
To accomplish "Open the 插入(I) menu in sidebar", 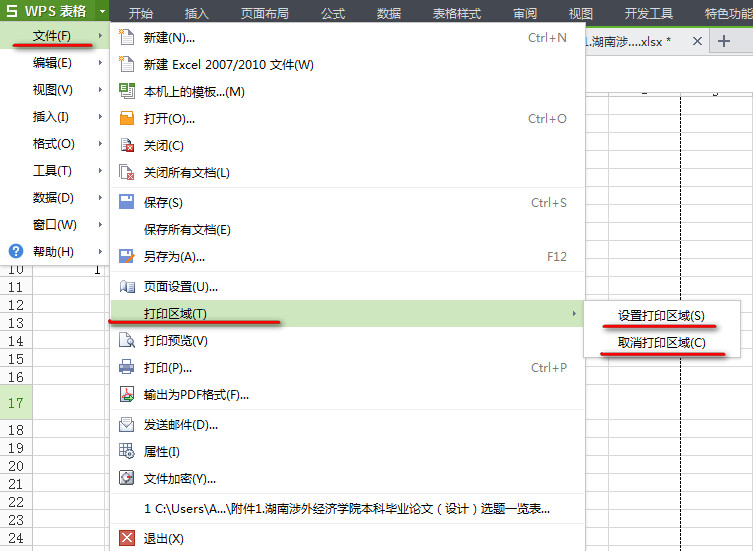I will pyautogui.click(x=54, y=116).
